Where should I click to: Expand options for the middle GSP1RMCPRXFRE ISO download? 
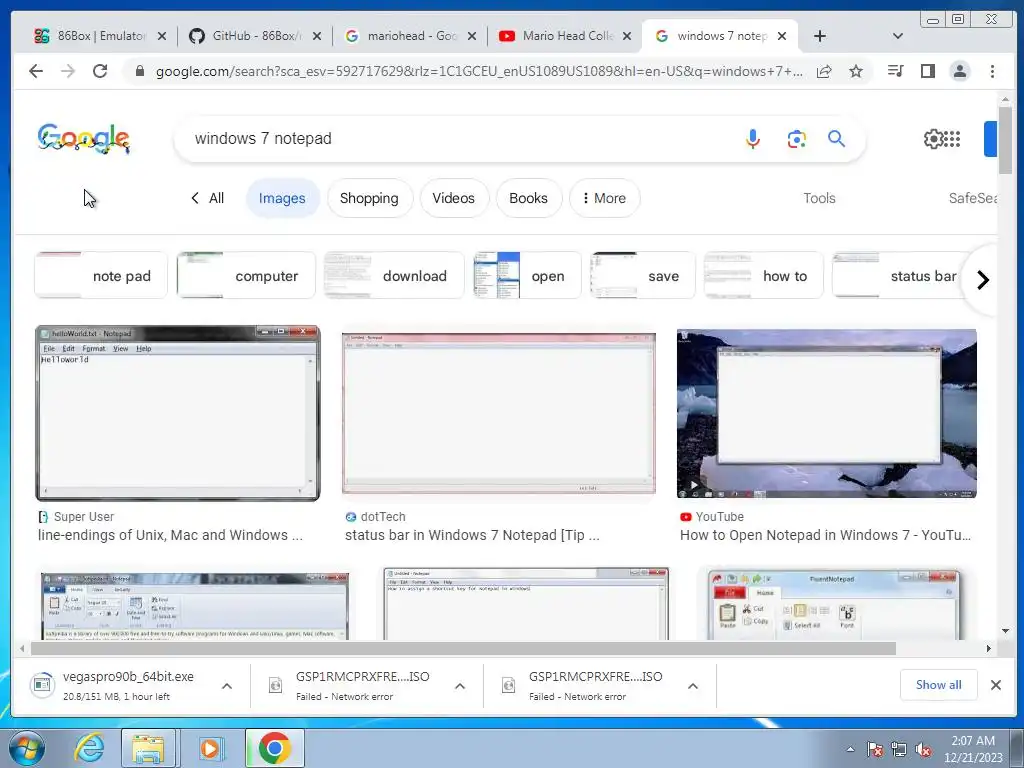tap(460, 686)
